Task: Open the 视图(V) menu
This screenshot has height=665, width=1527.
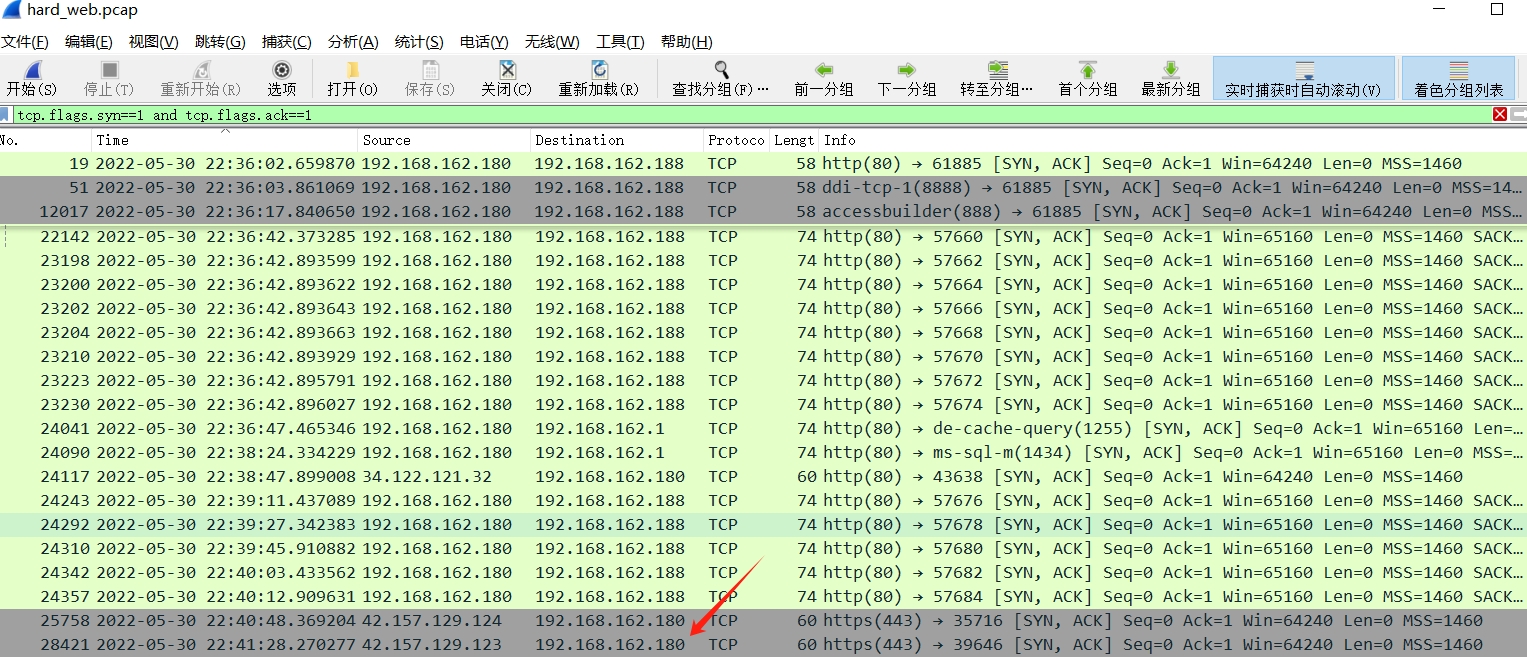Action: point(153,42)
